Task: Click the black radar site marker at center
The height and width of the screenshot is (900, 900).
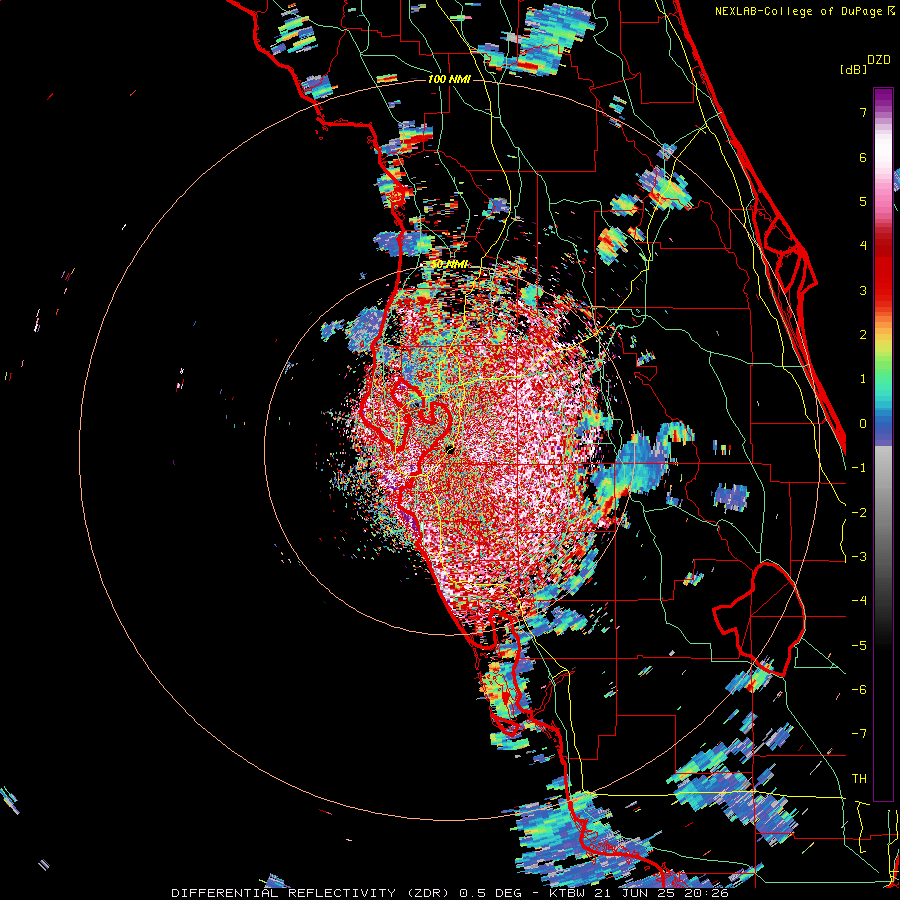Action: 450,449
